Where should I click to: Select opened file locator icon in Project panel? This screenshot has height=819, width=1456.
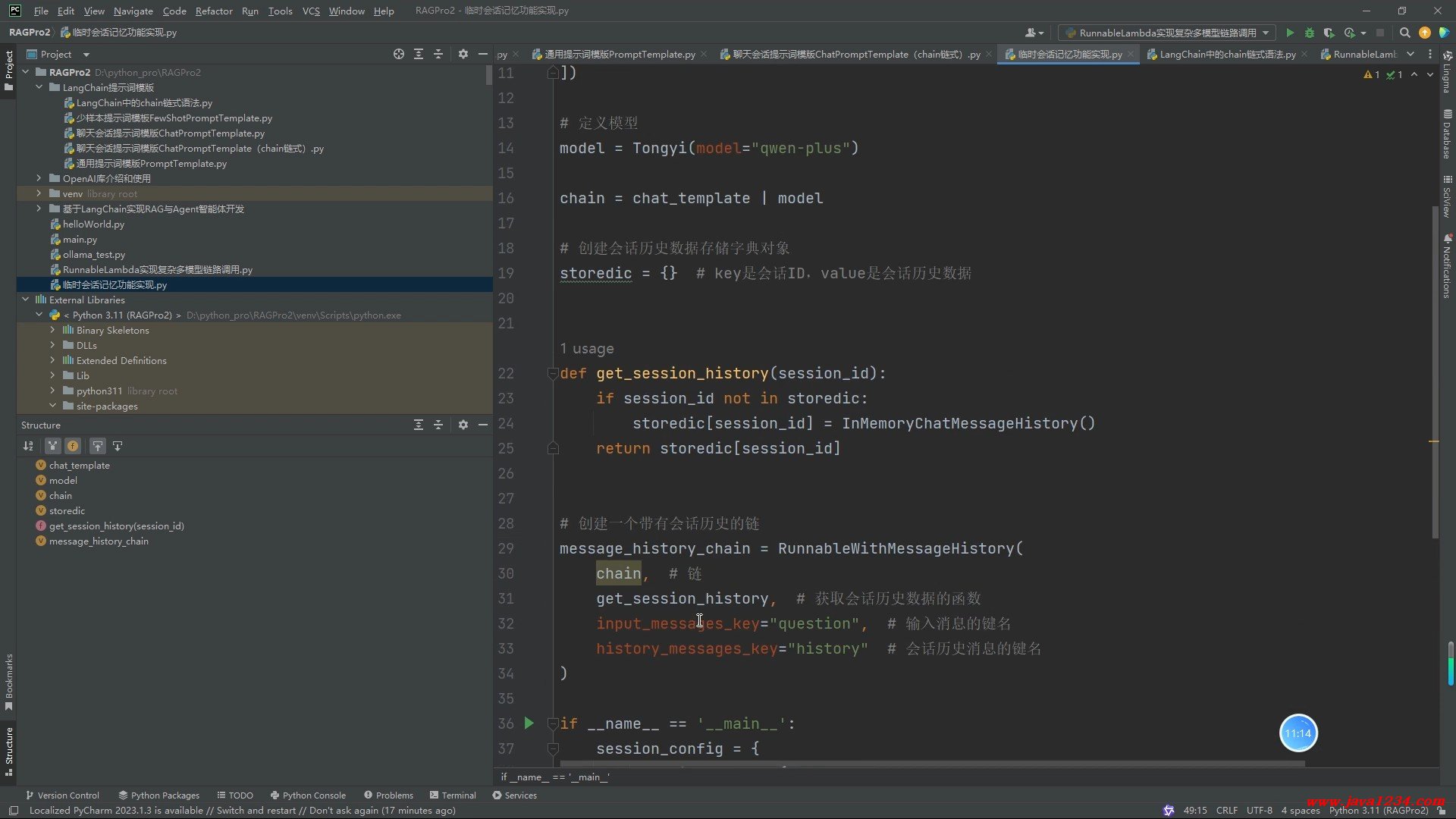[x=399, y=54]
